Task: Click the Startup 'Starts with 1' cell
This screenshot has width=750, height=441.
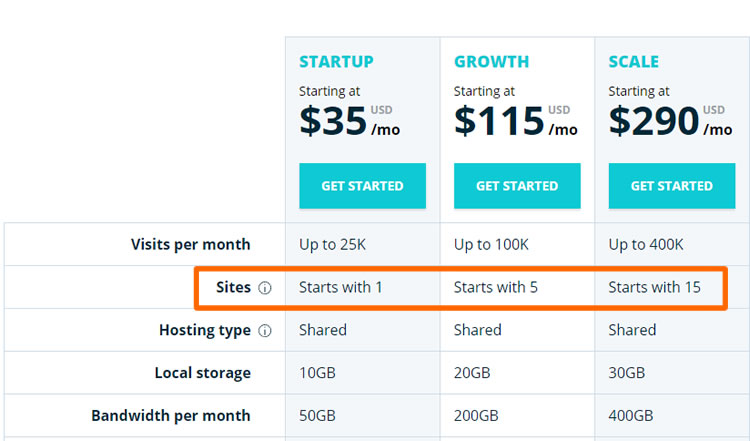Action: (341, 287)
